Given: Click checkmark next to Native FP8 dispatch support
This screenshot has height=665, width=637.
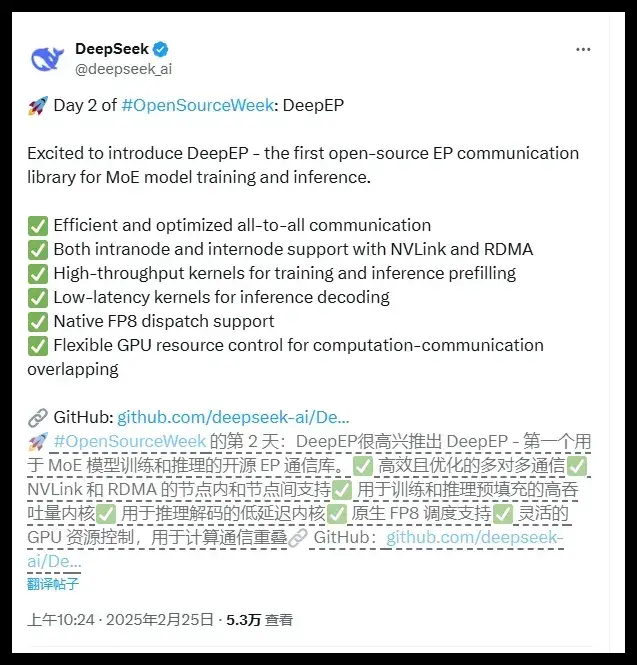Looking at the screenshot, I should pyautogui.click(x=38, y=322).
